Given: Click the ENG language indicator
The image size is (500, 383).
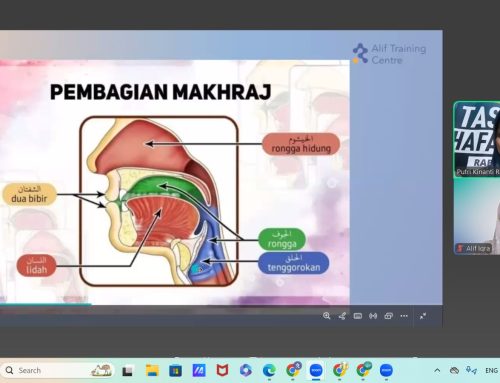Looking at the screenshot, I should pyautogui.click(x=491, y=370).
